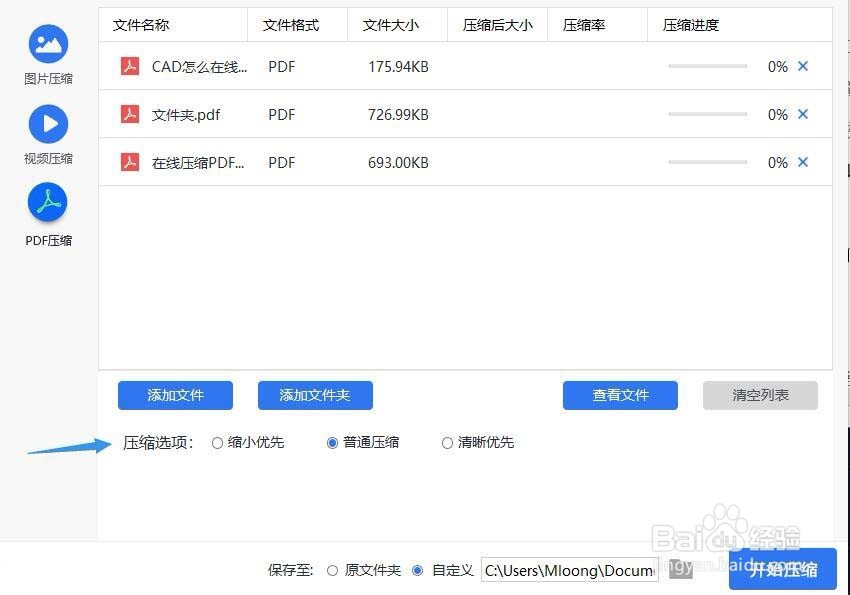Start compressing with 开始压缩
This screenshot has width=850, height=595.
(784, 570)
